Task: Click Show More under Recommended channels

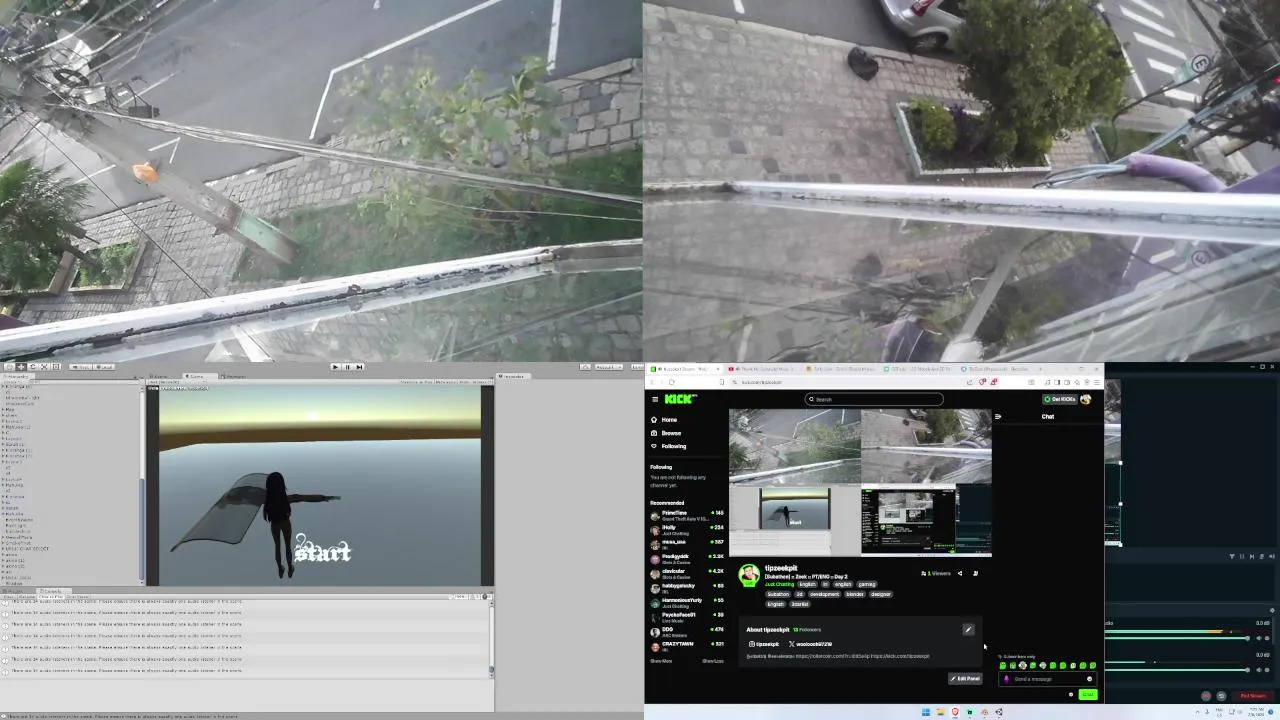Action: pos(661,661)
